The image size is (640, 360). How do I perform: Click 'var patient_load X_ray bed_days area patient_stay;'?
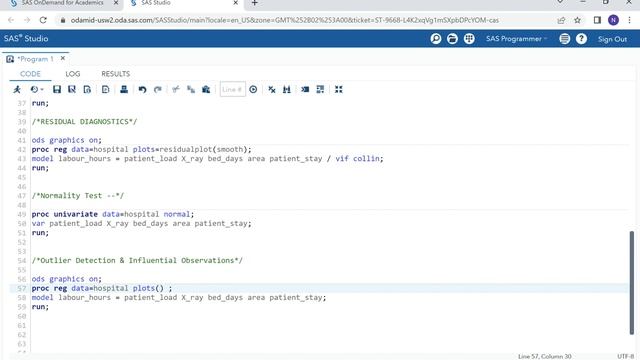(142, 224)
